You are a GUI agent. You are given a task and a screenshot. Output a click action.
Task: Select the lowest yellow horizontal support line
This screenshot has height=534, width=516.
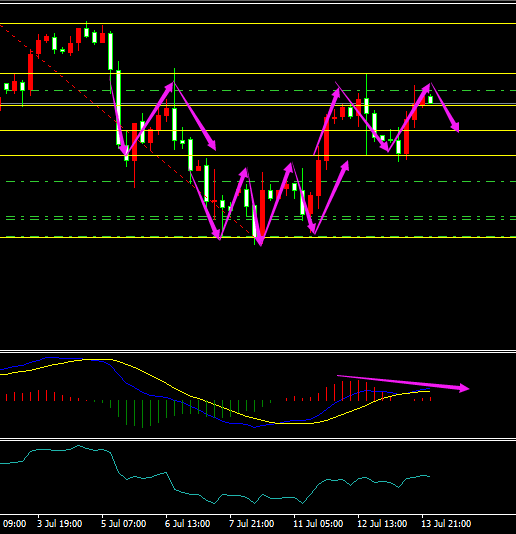[258, 237]
